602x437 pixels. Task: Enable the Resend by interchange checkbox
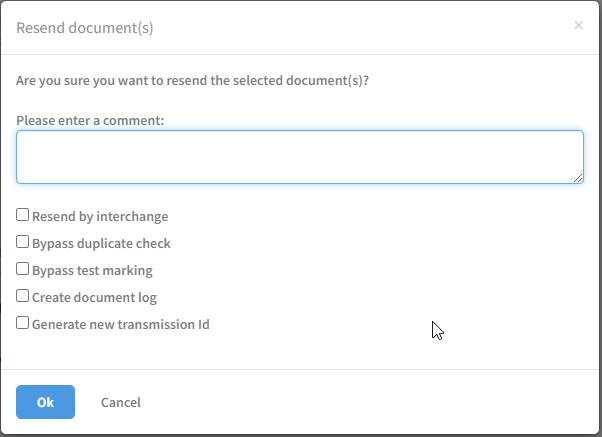click(x=23, y=215)
